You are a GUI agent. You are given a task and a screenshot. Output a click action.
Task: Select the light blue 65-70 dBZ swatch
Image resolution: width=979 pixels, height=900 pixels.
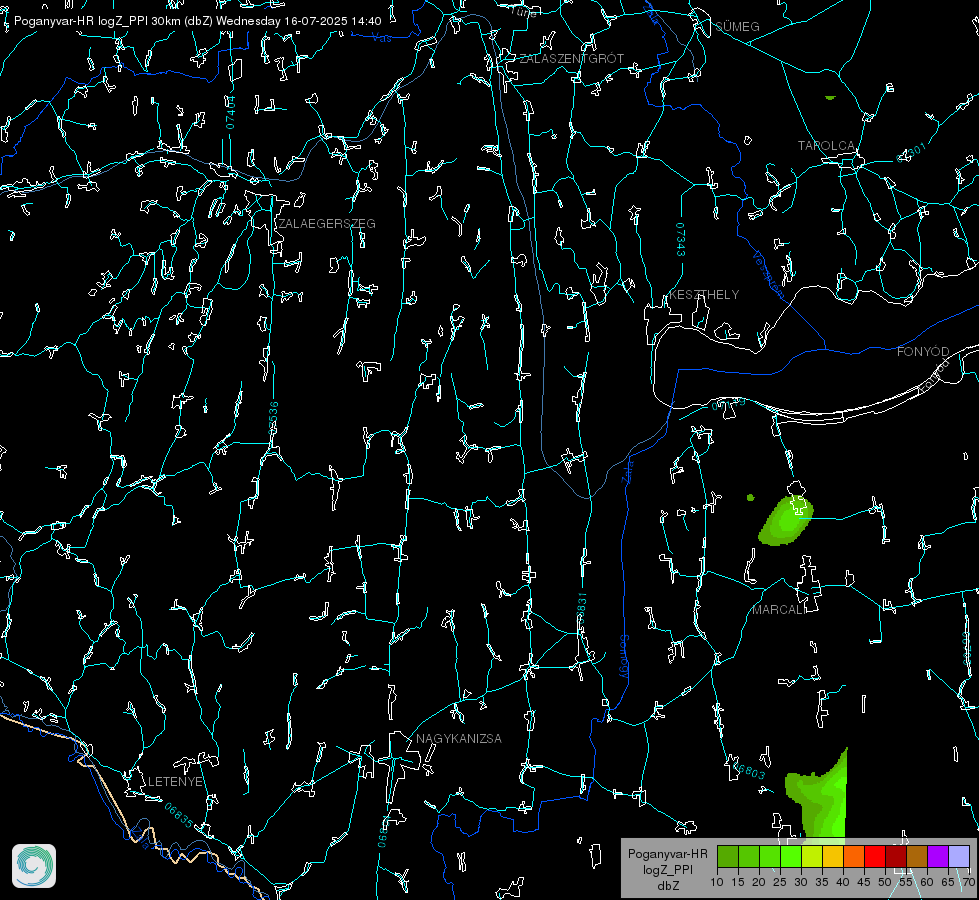[x=959, y=856]
